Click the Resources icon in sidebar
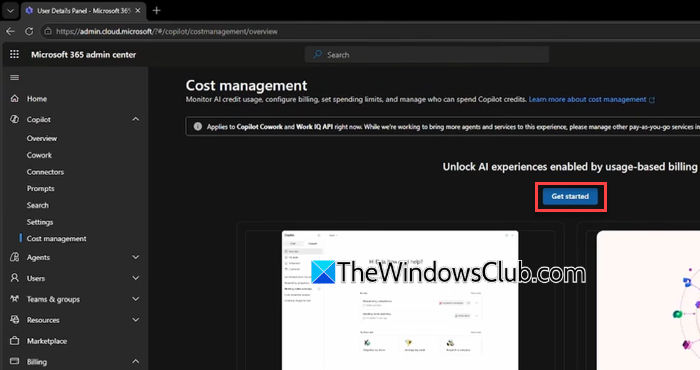Screen dimensions: 700x370 click(14, 320)
